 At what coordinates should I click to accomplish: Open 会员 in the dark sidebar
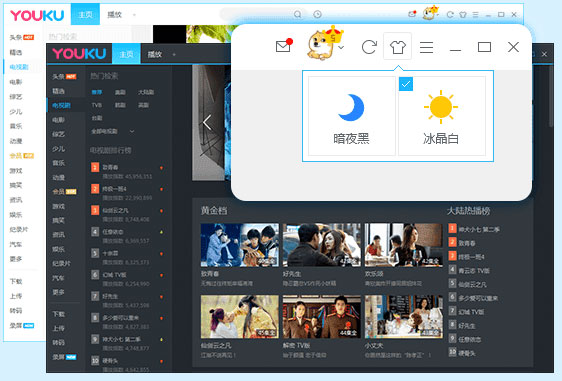tap(64, 192)
